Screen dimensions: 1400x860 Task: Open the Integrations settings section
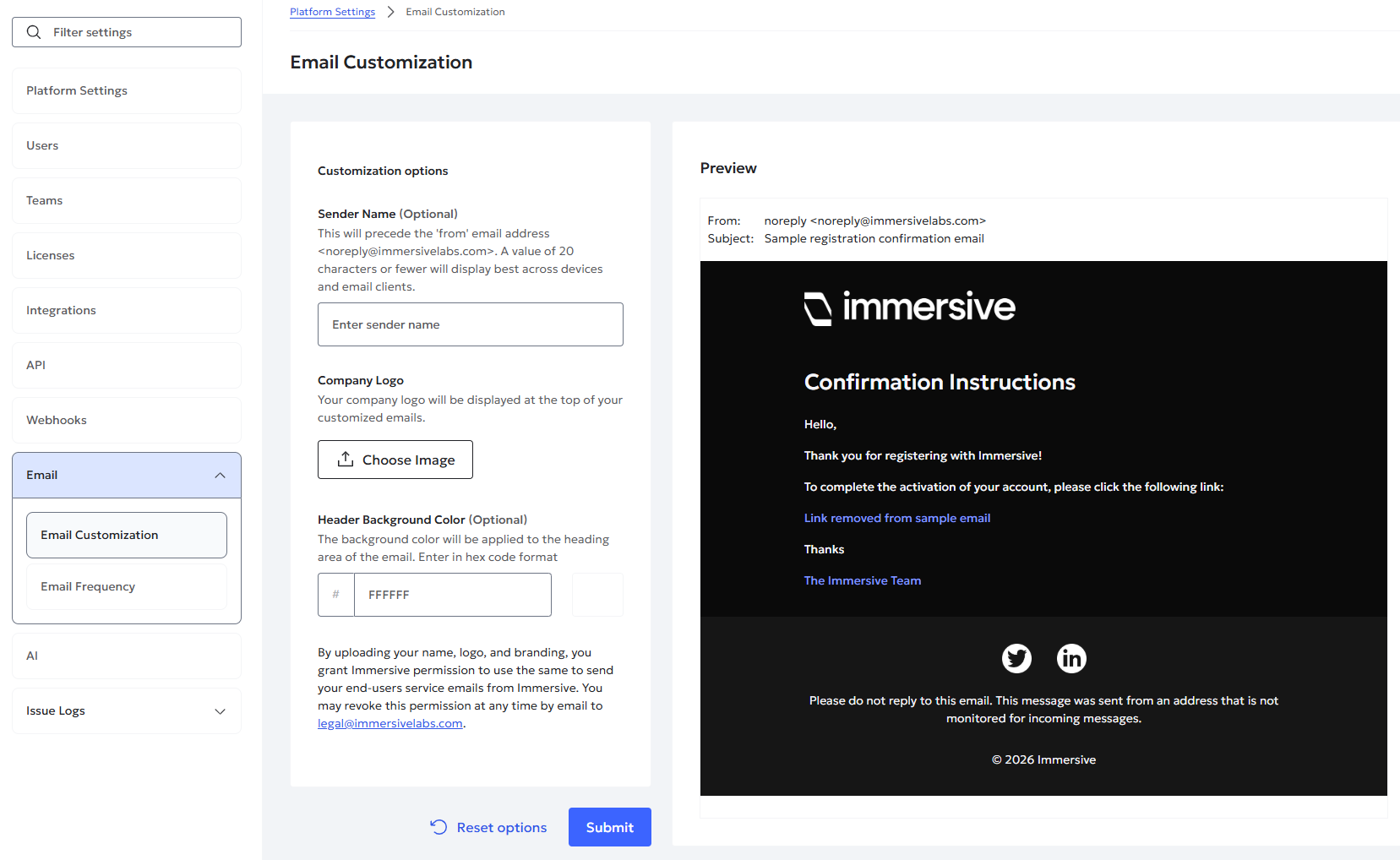[x=127, y=310]
